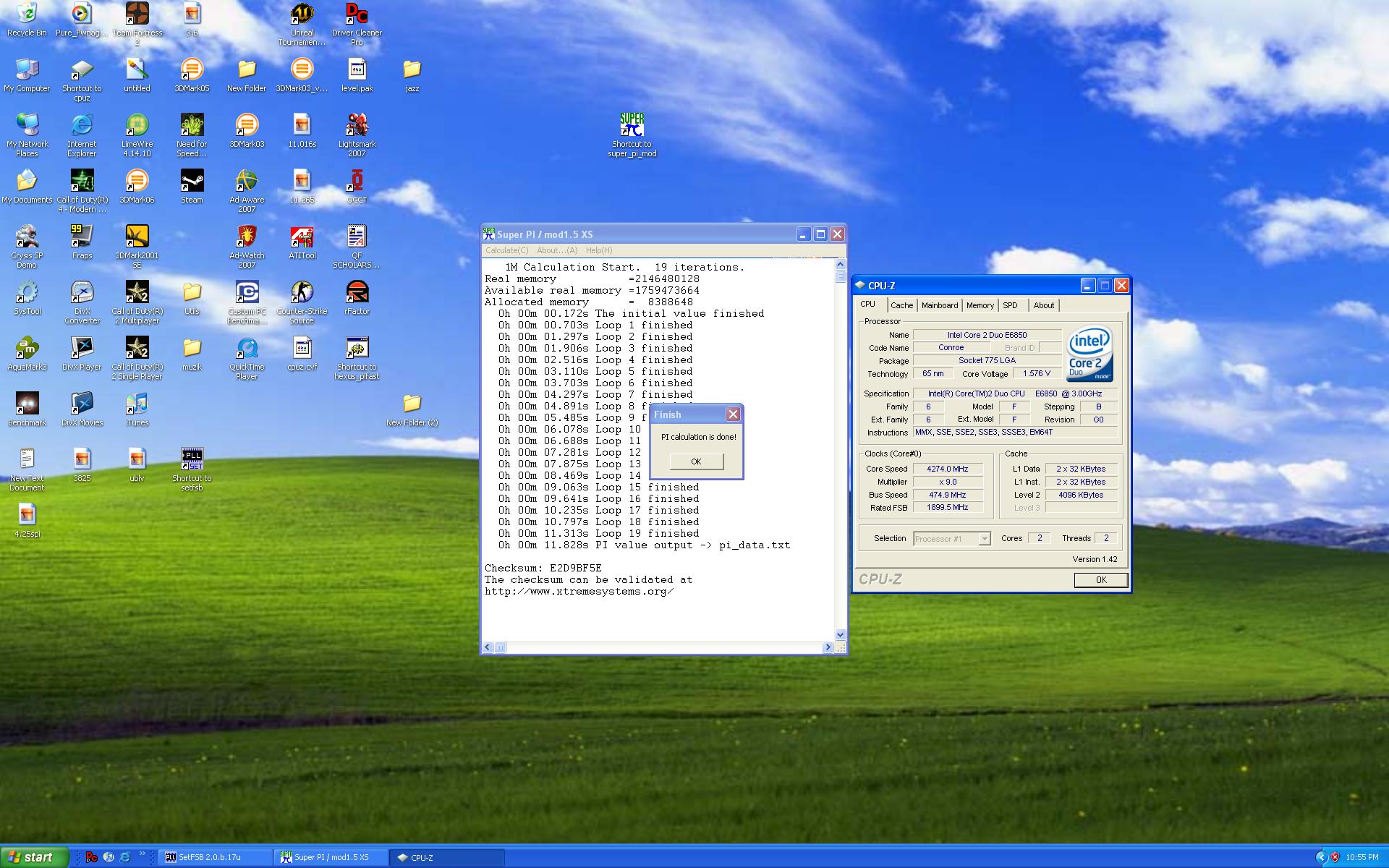1389x868 pixels.
Task: Switch to Cache tab in CPU-Z
Action: [x=901, y=305]
